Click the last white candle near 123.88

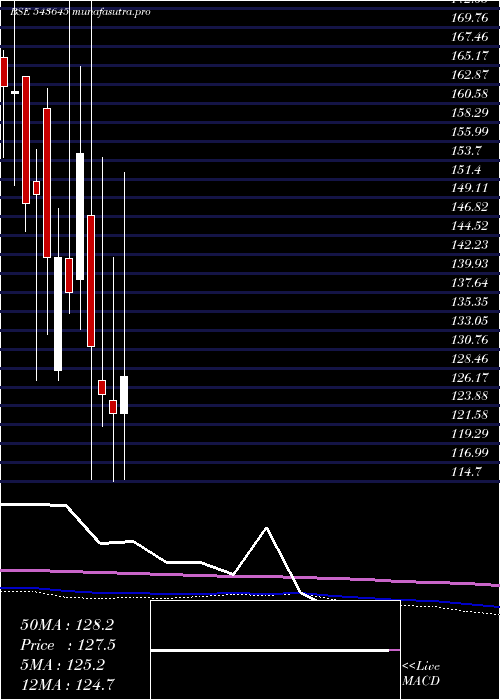tap(124, 395)
